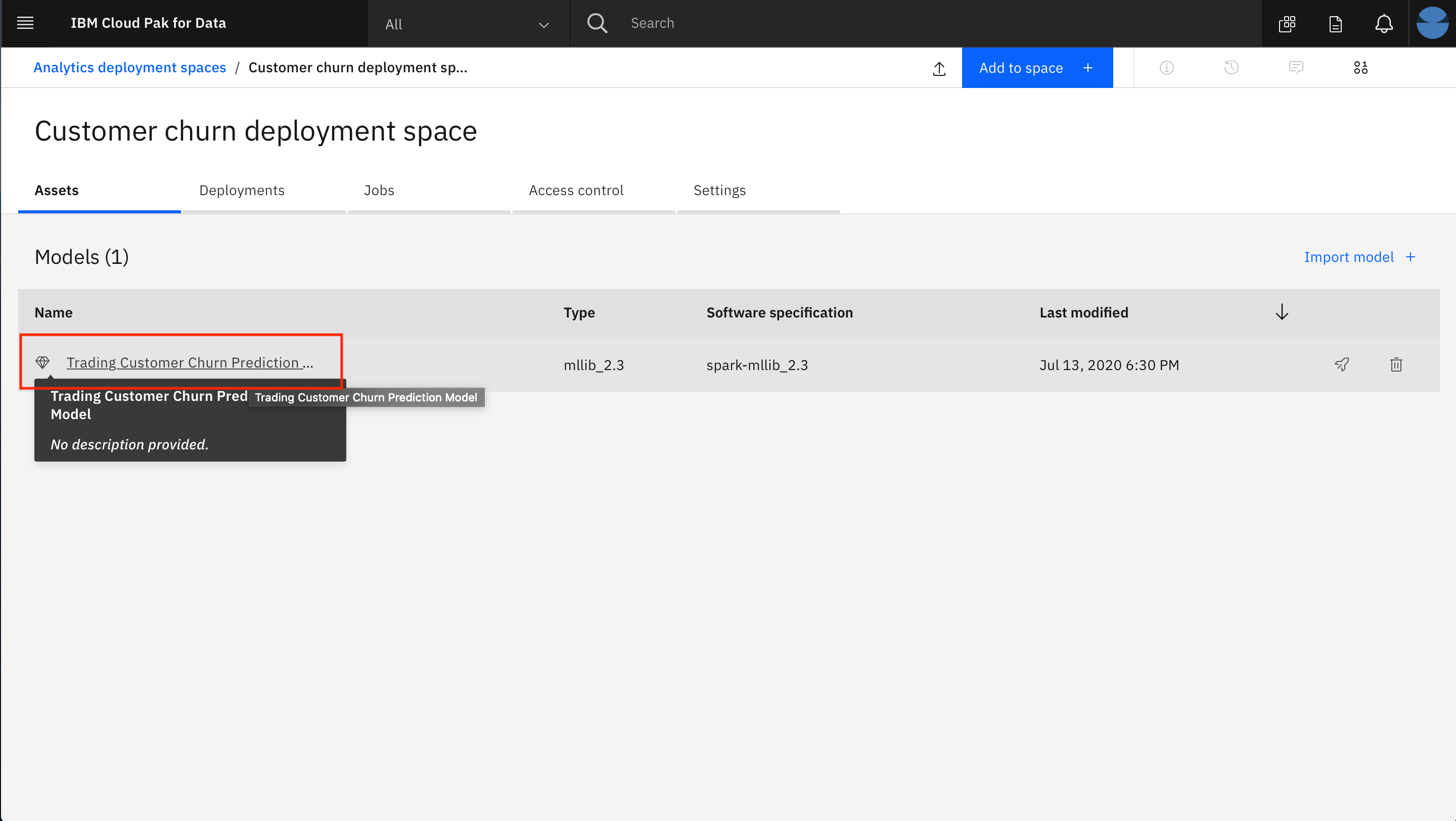Open Analytics deployment spaces breadcrumb
Image resolution: width=1456 pixels, height=821 pixels.
(130, 68)
